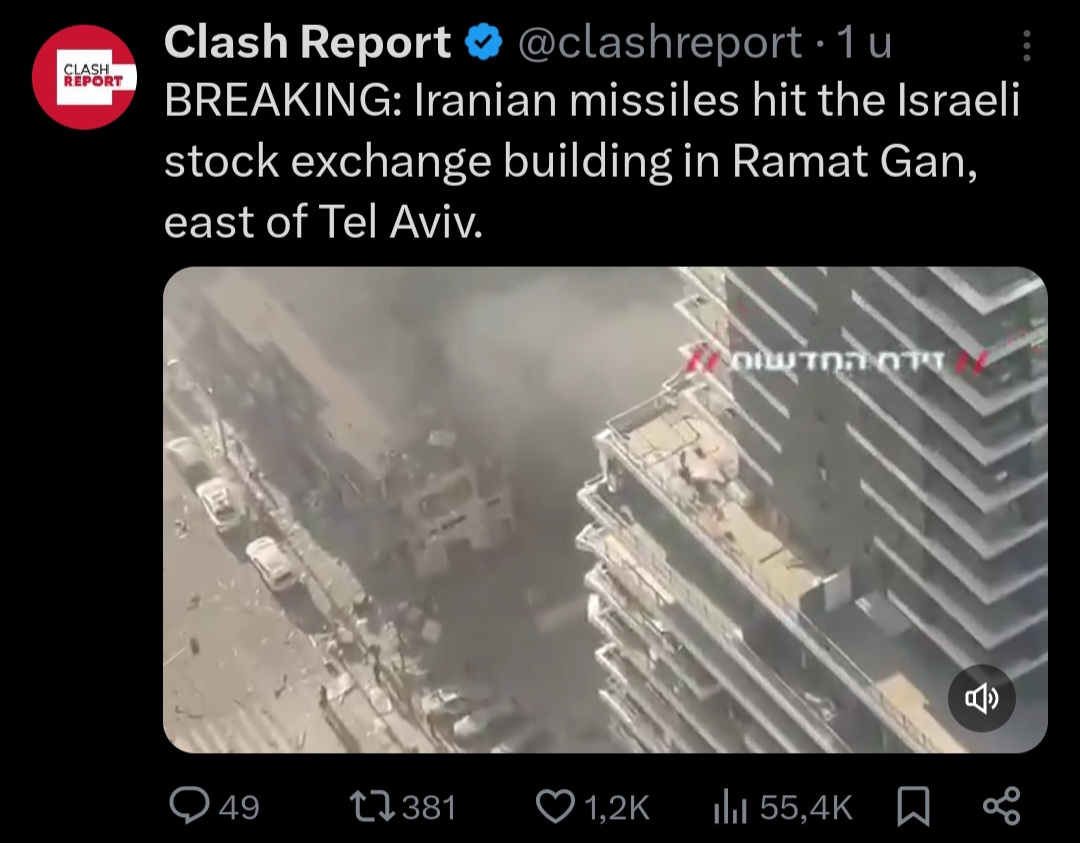1080x843 pixels.
Task: Visit the @clashreport handle link
Action: 659,43
